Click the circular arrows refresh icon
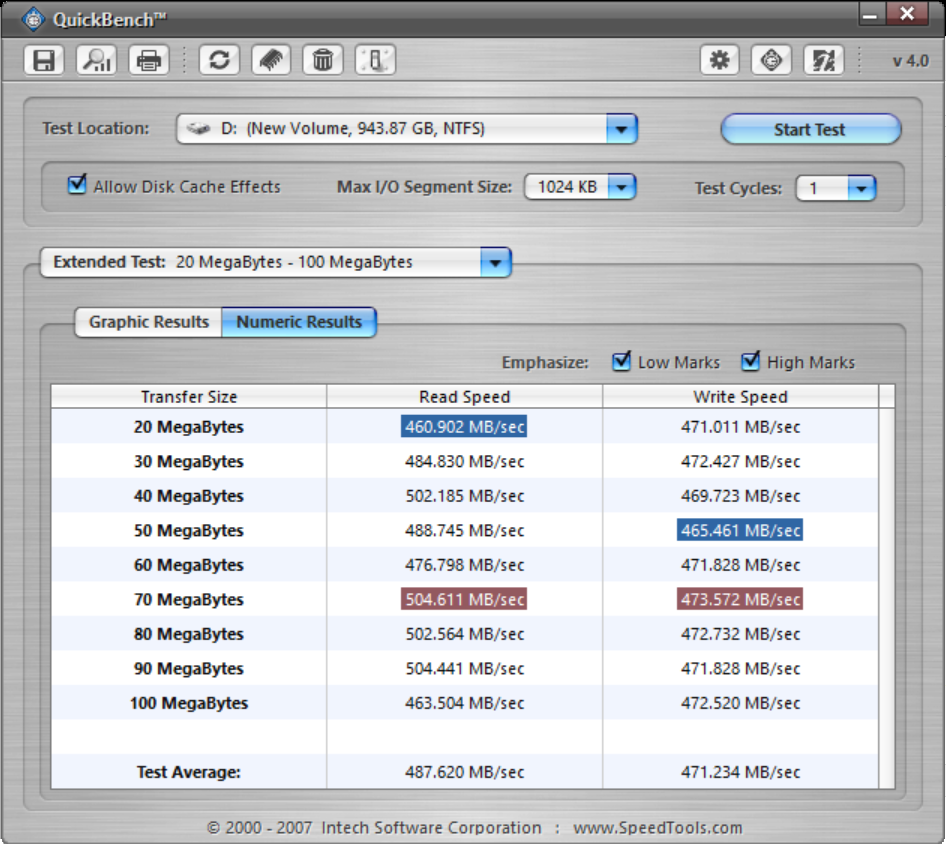The height and width of the screenshot is (844, 946). click(219, 60)
